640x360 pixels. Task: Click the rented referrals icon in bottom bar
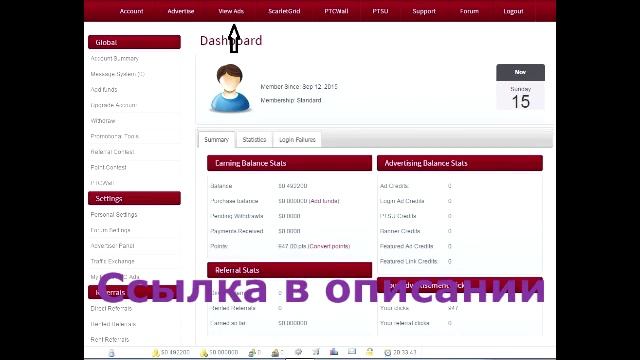pyautogui.click(x=276, y=352)
